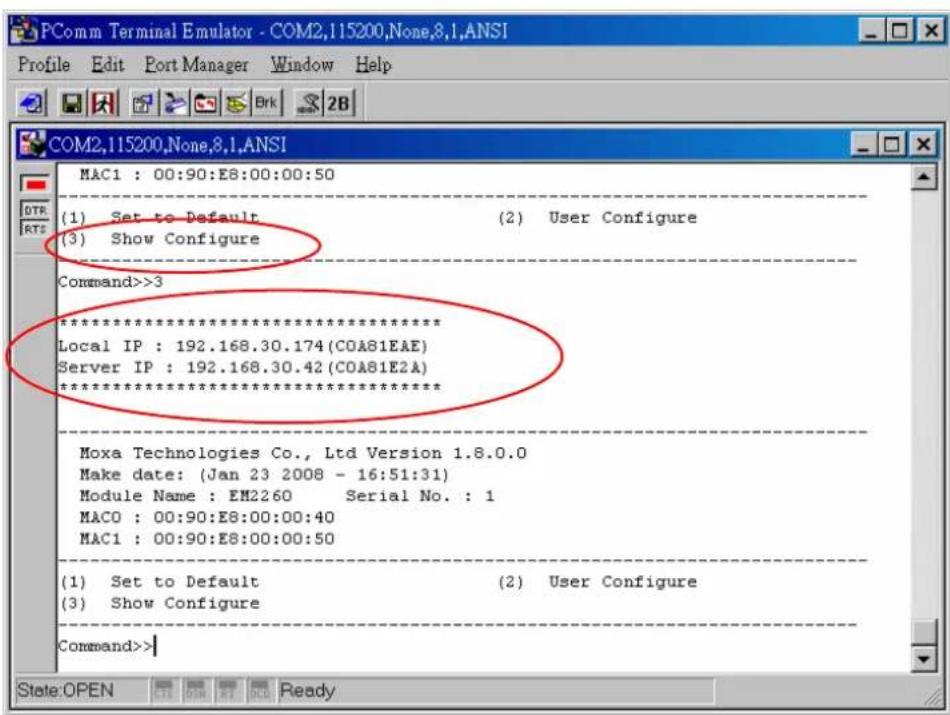Viewport: 950px width, 715px height.
Task: Click the topmost MAC1 : 00:90:E8:00:00:50 line
Action: pos(207,175)
